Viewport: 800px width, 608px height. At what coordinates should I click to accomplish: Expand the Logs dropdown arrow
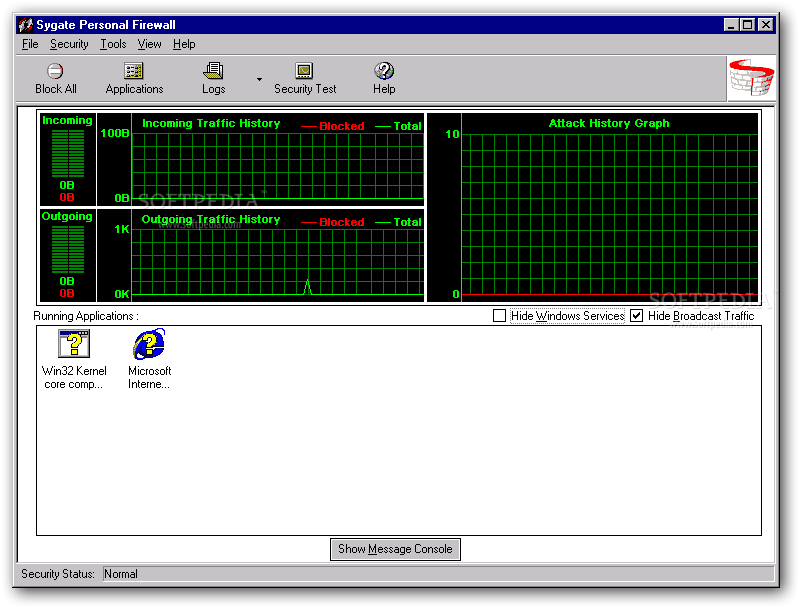259,79
